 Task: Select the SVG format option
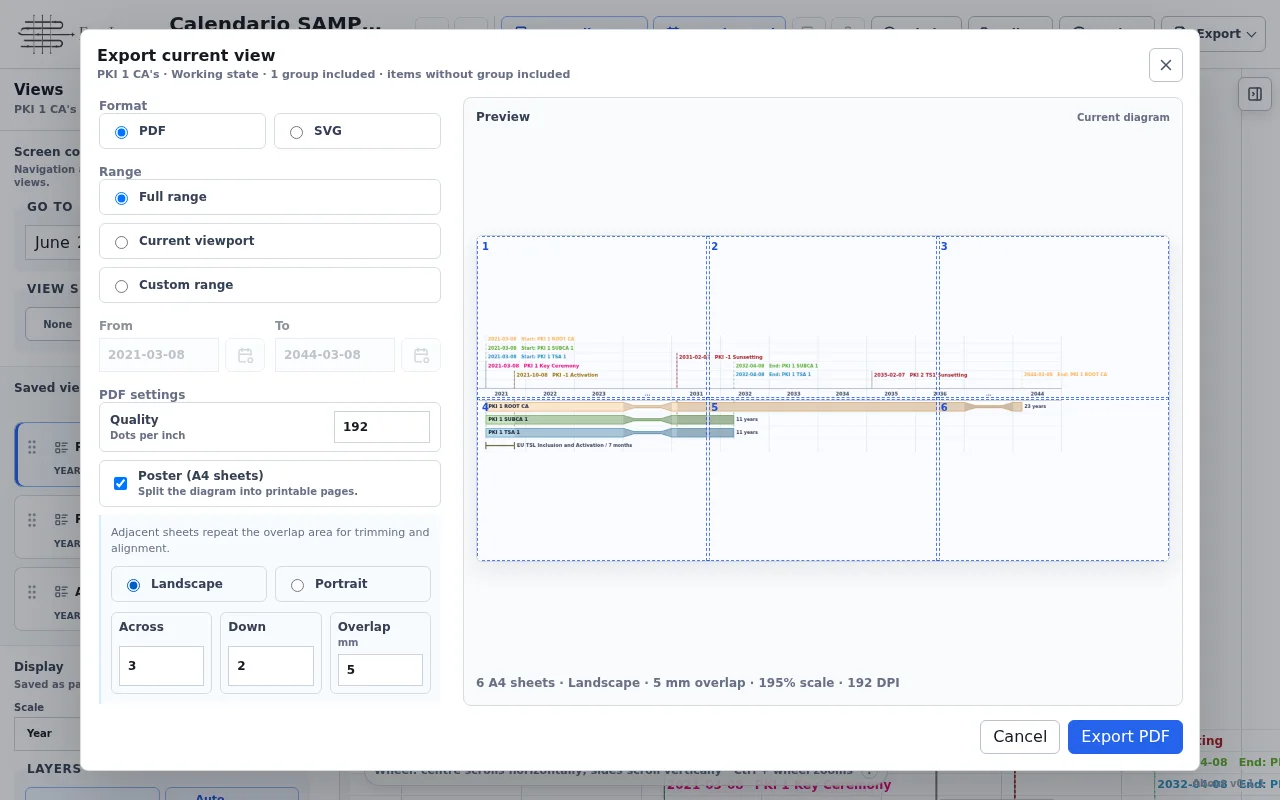[357, 131]
